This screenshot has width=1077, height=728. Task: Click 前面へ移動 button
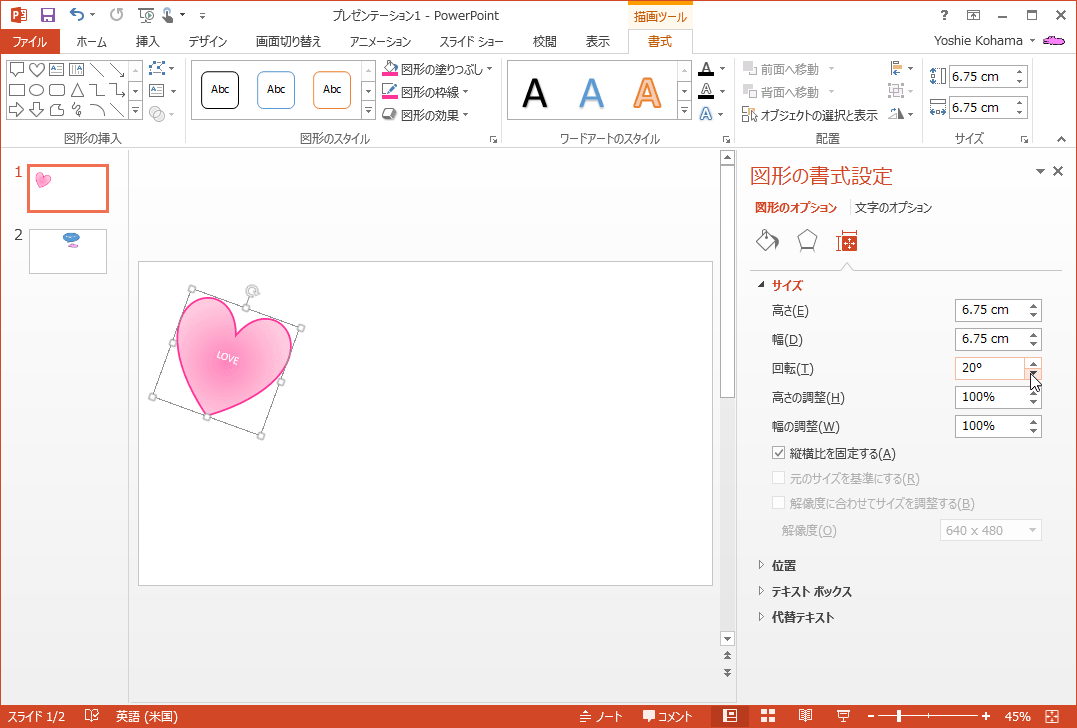click(781, 69)
